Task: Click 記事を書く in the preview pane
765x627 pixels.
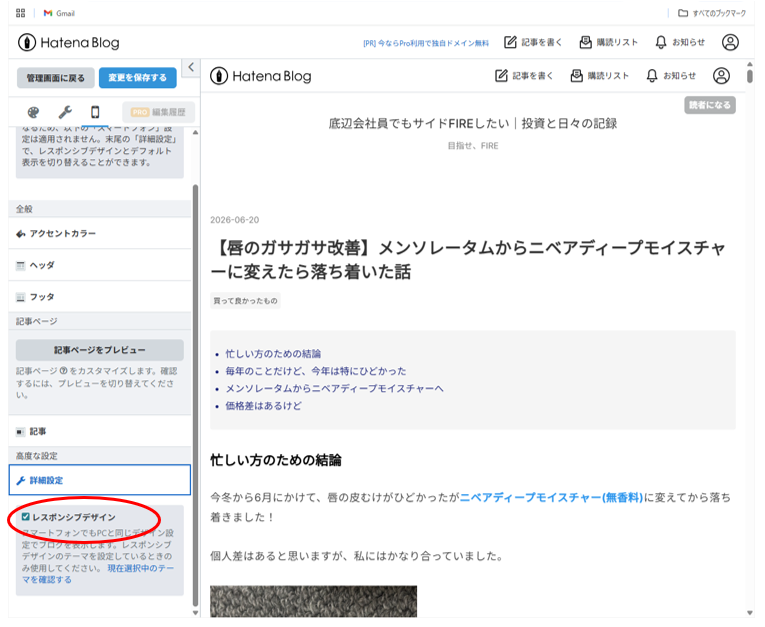Action: point(524,76)
